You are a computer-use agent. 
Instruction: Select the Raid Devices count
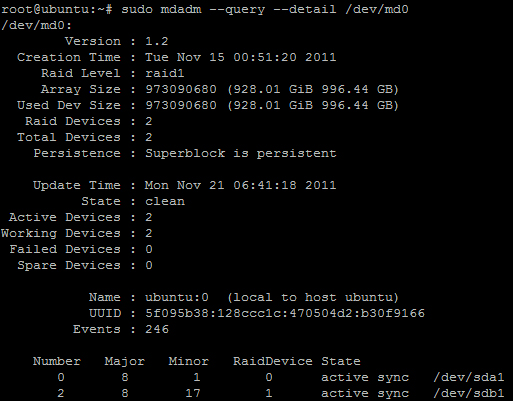click(149, 121)
